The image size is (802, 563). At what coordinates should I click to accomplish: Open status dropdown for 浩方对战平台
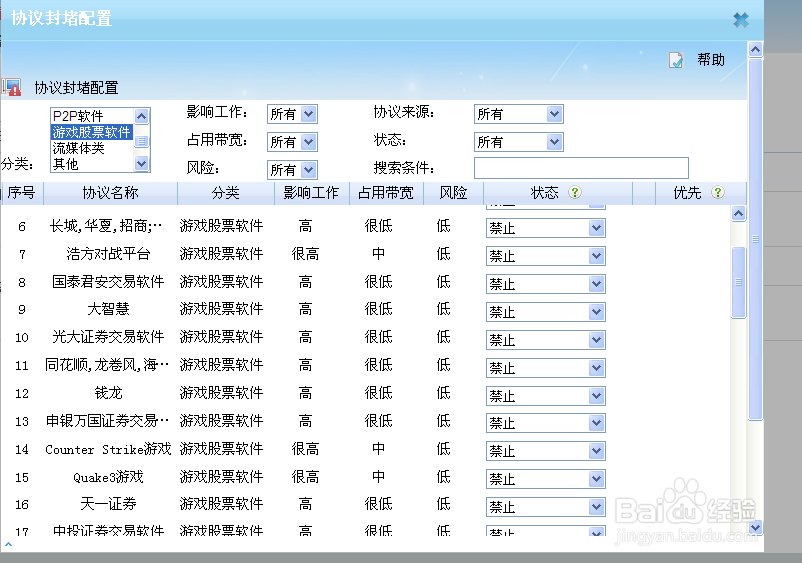point(545,256)
